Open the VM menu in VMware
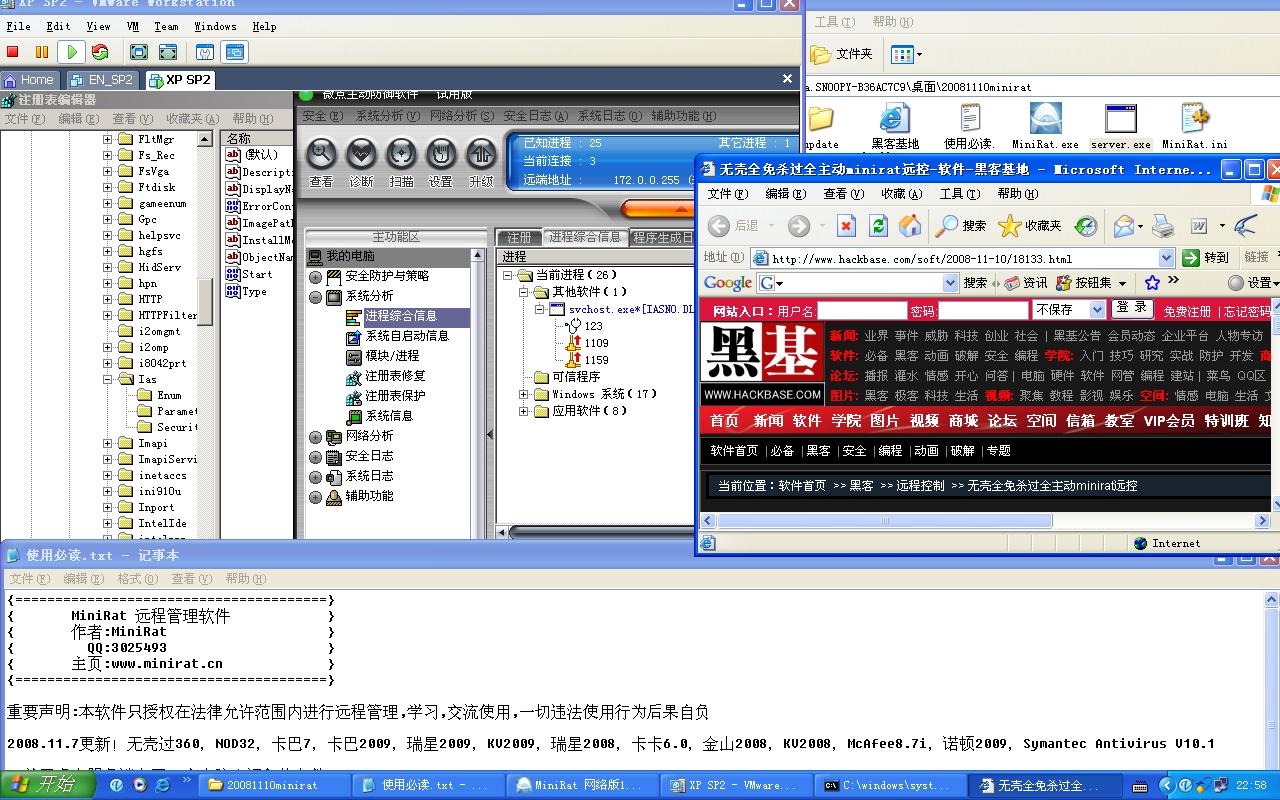 click(133, 26)
